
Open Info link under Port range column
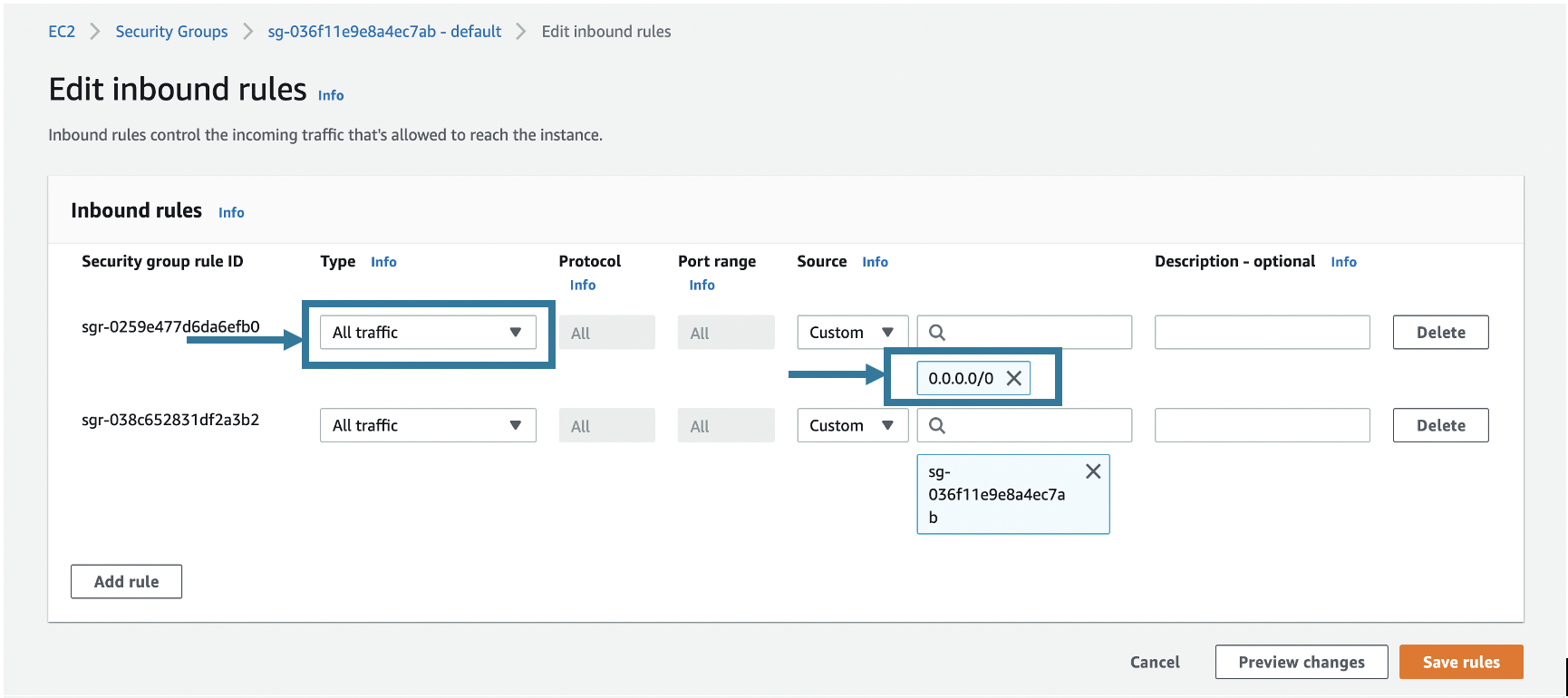pos(702,285)
